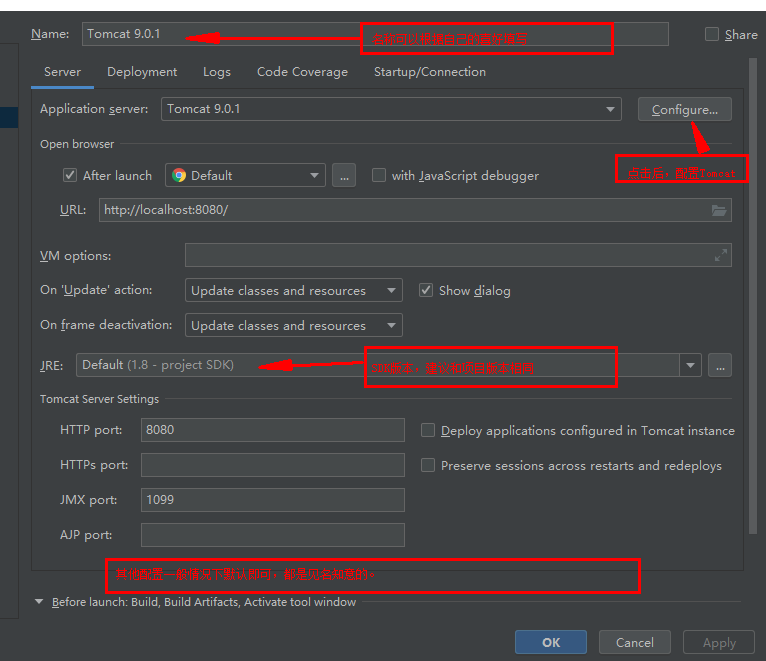The image size is (766, 661).
Task: Open the JRE dropdown arrow
Action: (x=690, y=365)
